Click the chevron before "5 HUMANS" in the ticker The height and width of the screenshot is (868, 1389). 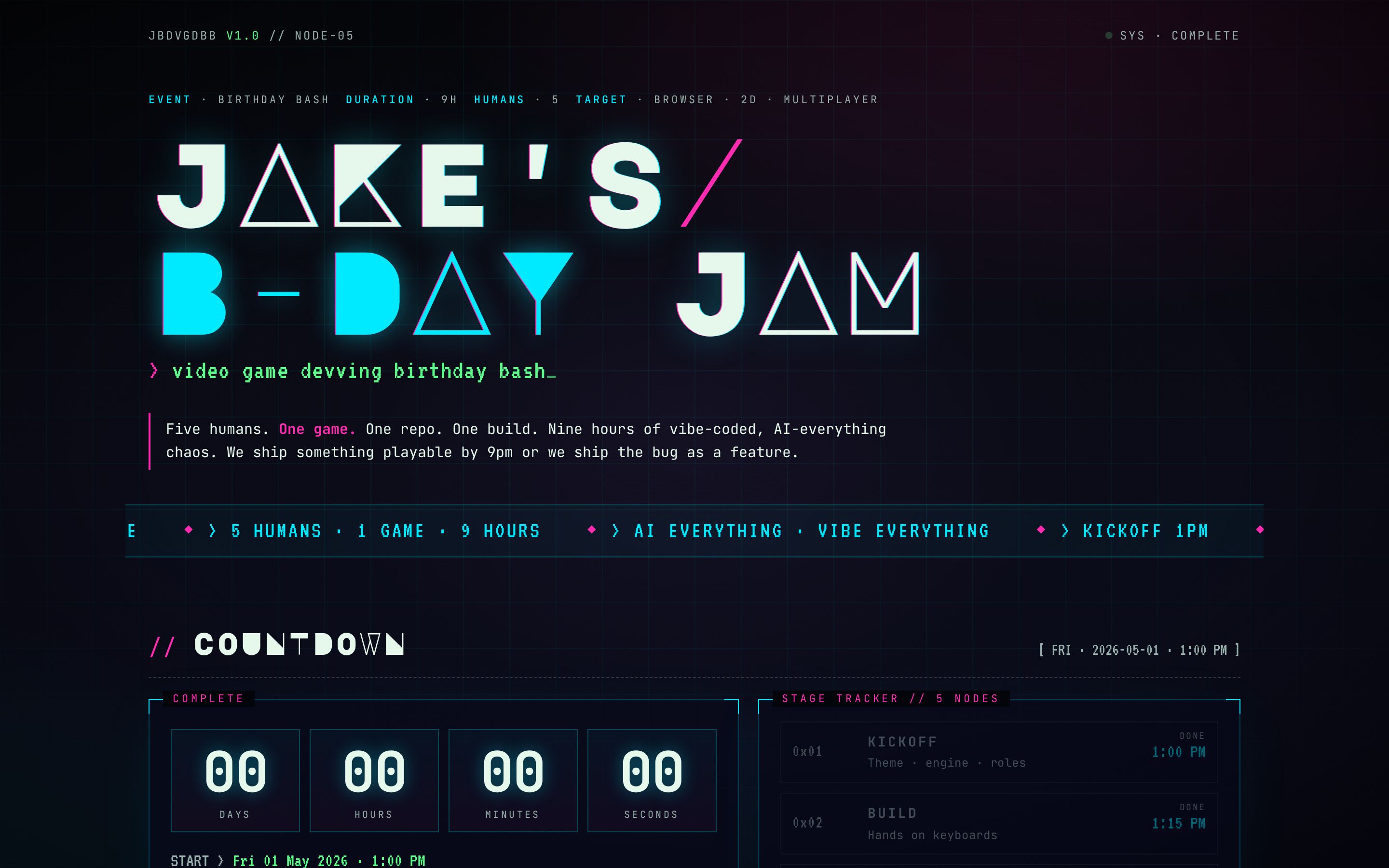click(x=213, y=531)
